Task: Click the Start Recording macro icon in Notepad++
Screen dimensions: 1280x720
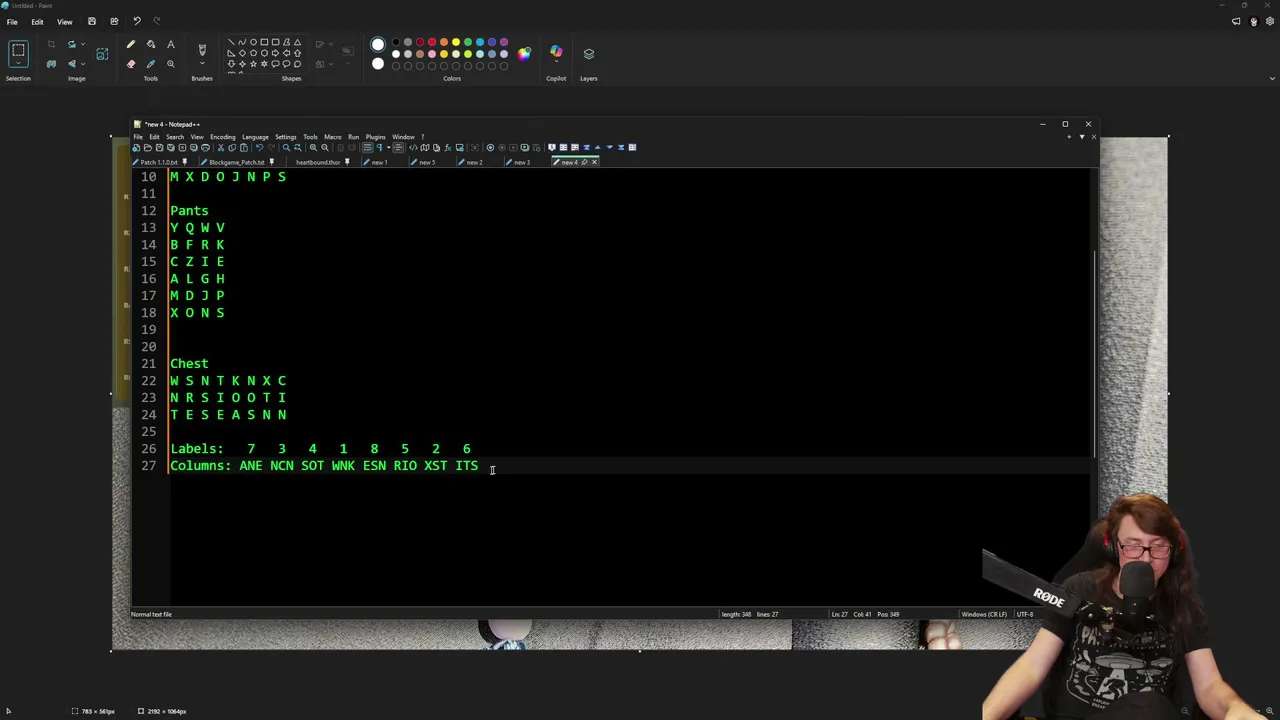Action: click(x=490, y=148)
